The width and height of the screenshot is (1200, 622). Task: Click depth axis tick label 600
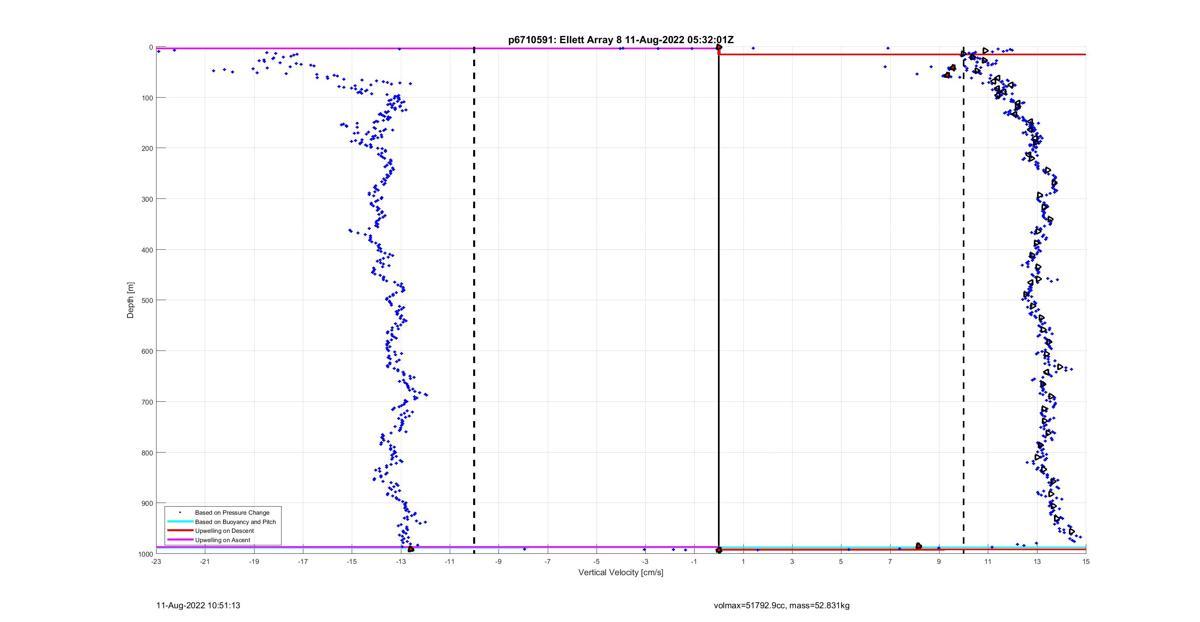tap(146, 351)
